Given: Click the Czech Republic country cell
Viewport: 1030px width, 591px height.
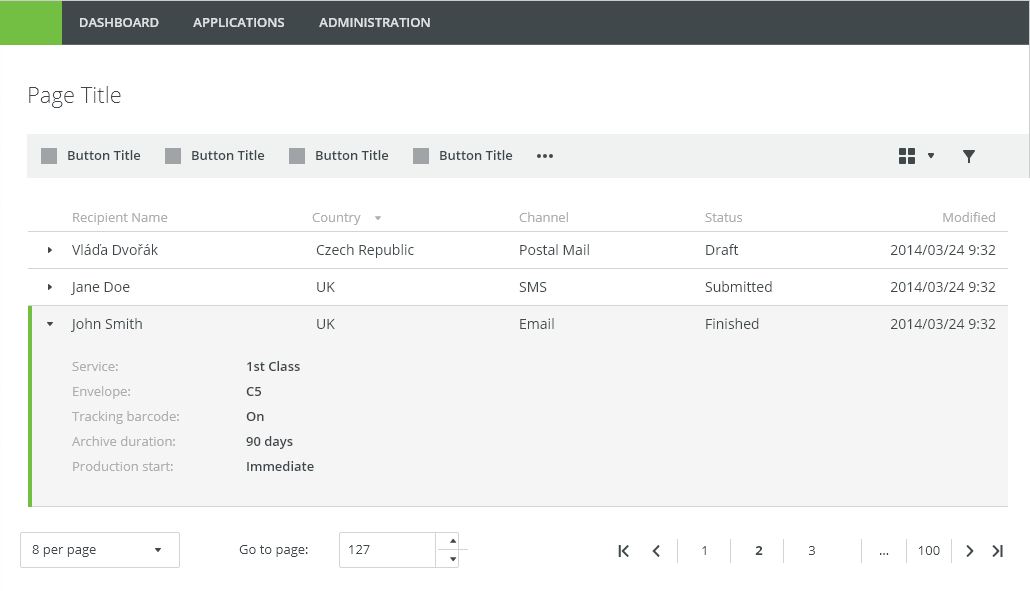Looking at the screenshot, I should pyautogui.click(x=365, y=250).
